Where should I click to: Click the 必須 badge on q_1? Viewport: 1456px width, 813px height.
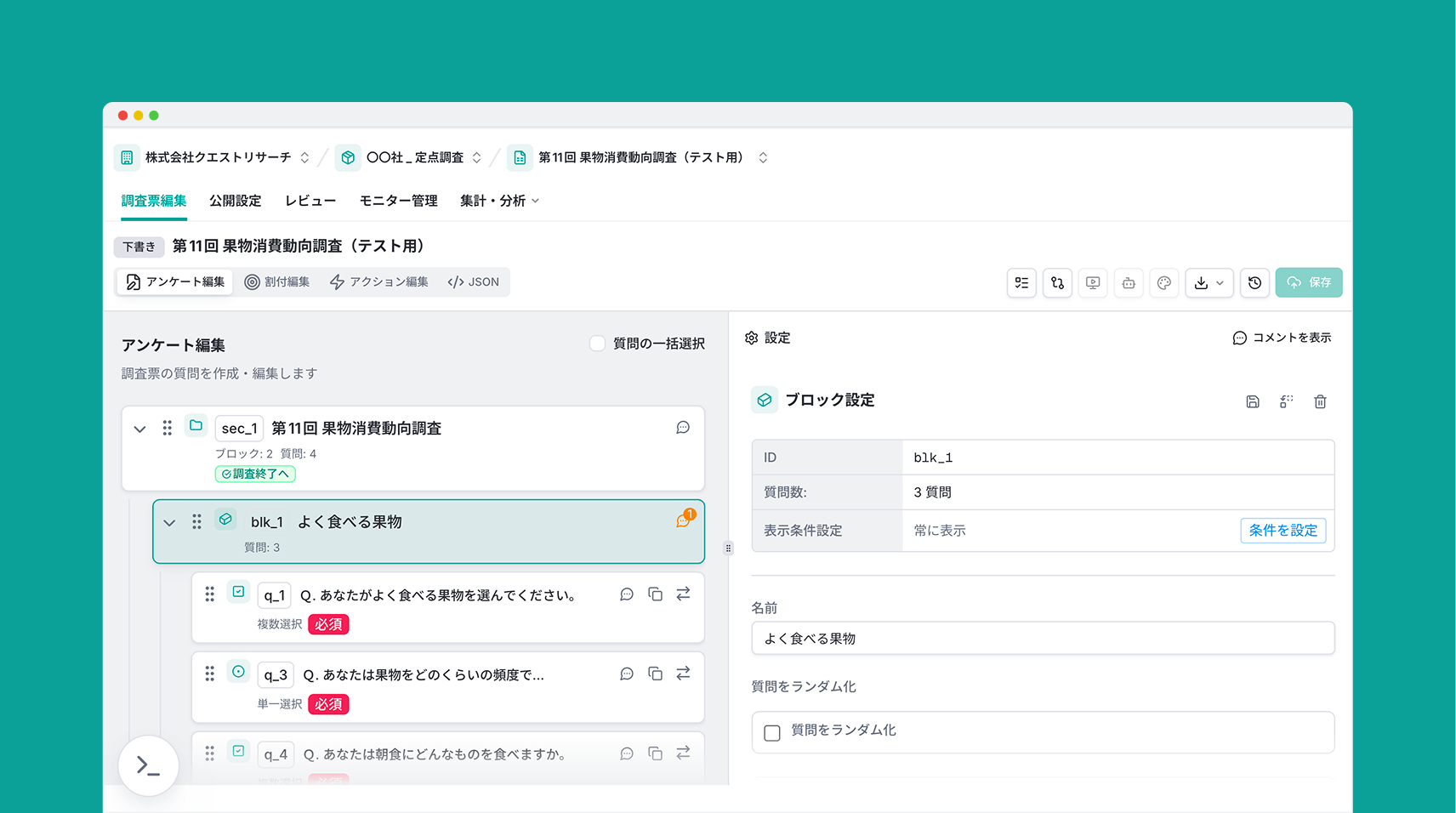tap(328, 624)
